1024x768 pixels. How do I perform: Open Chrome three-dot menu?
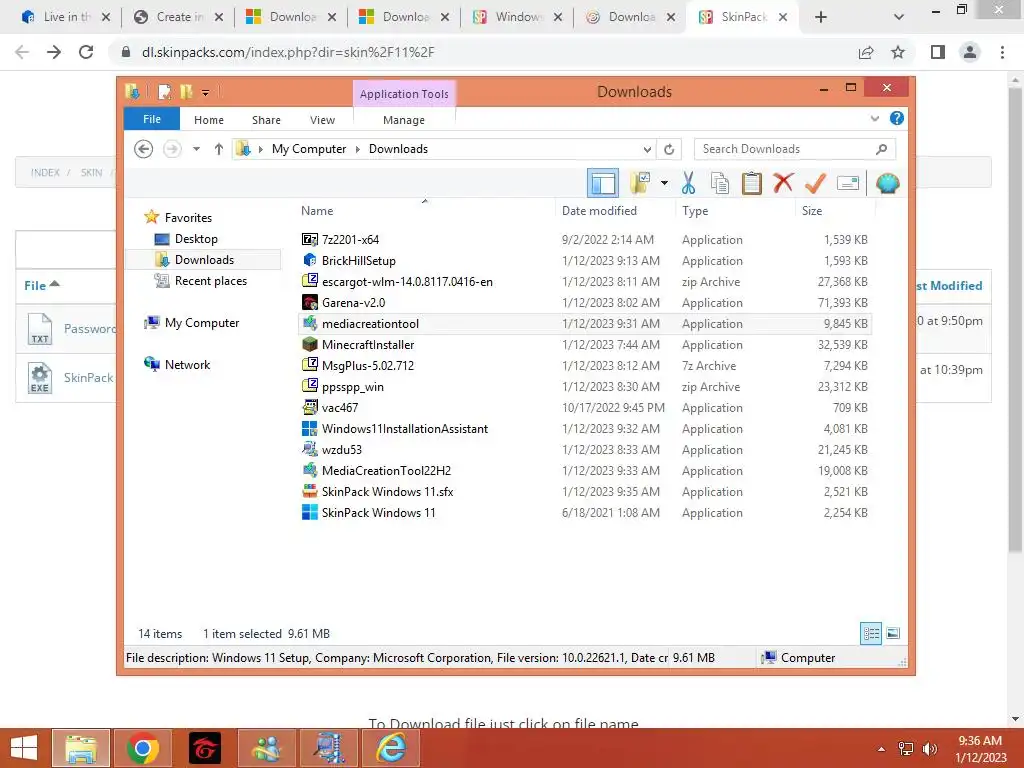(1002, 52)
